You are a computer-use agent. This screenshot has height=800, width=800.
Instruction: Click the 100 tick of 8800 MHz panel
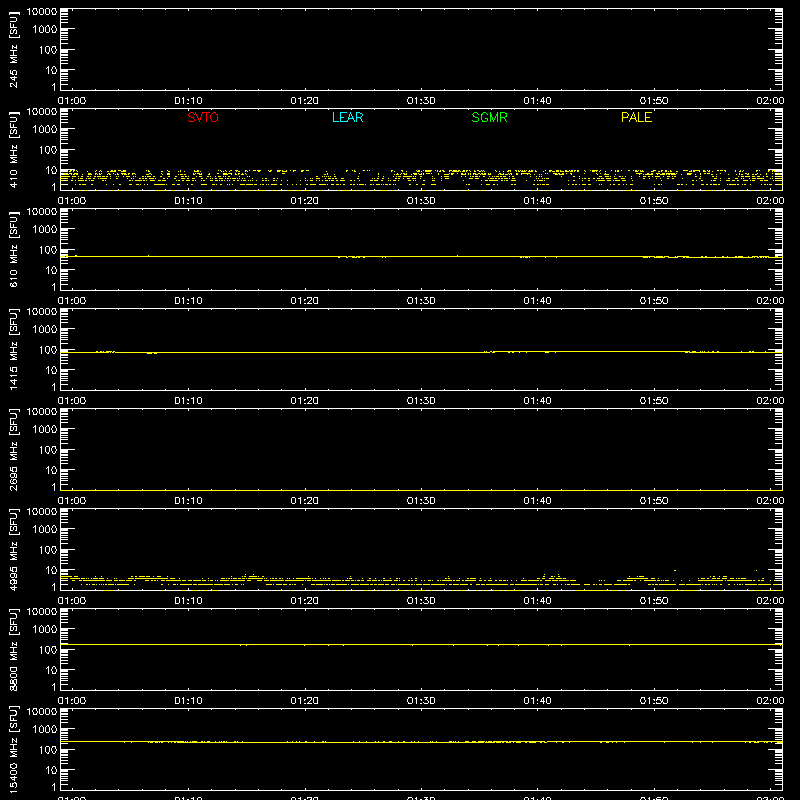pyautogui.click(x=48, y=650)
